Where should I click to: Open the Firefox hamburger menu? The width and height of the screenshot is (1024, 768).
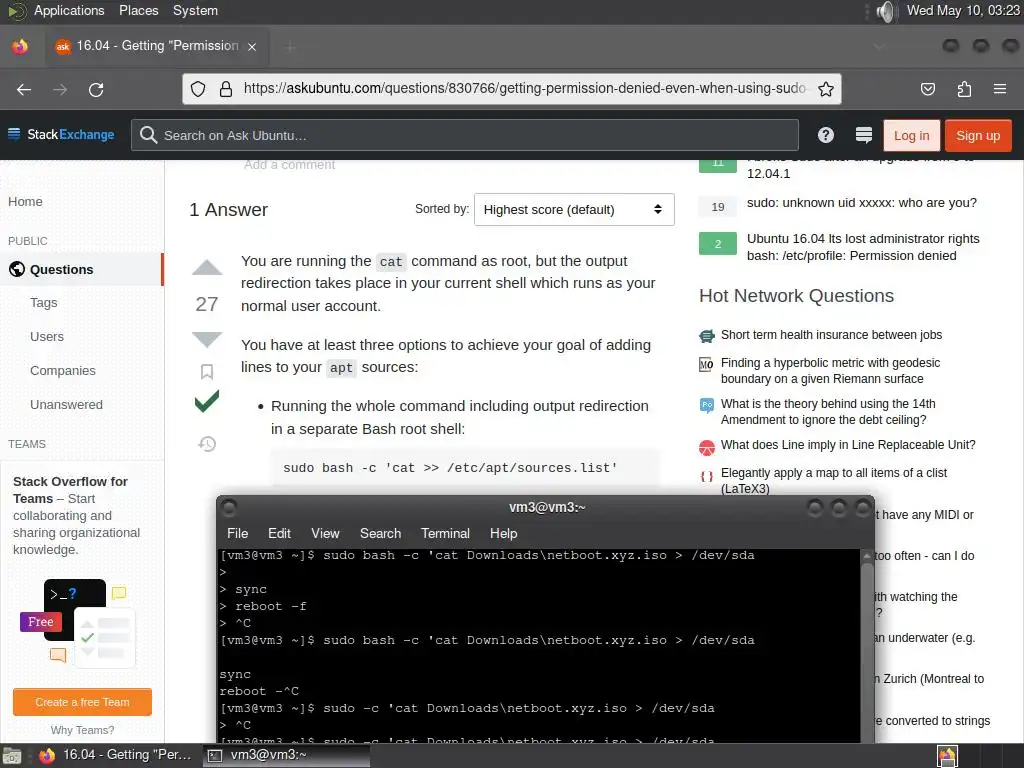(1000, 89)
